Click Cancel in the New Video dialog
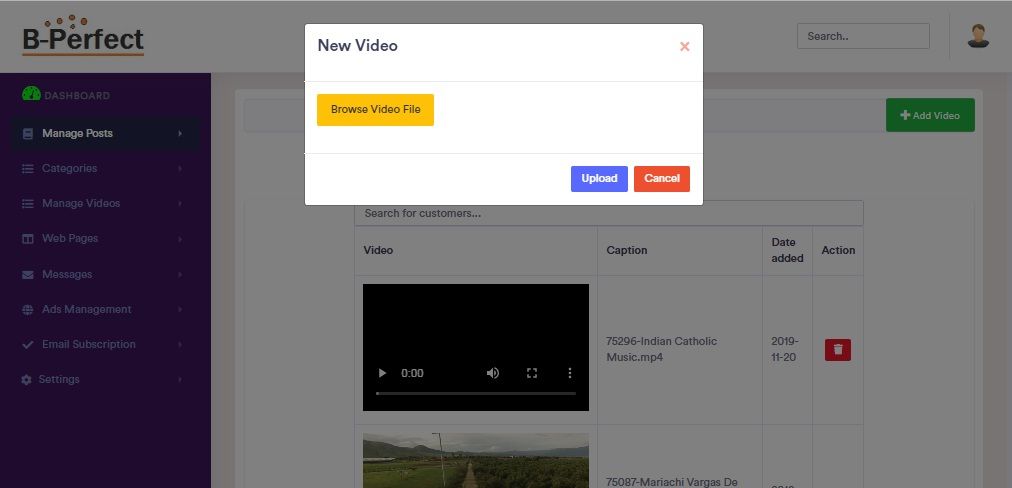1012x488 pixels. 662,179
